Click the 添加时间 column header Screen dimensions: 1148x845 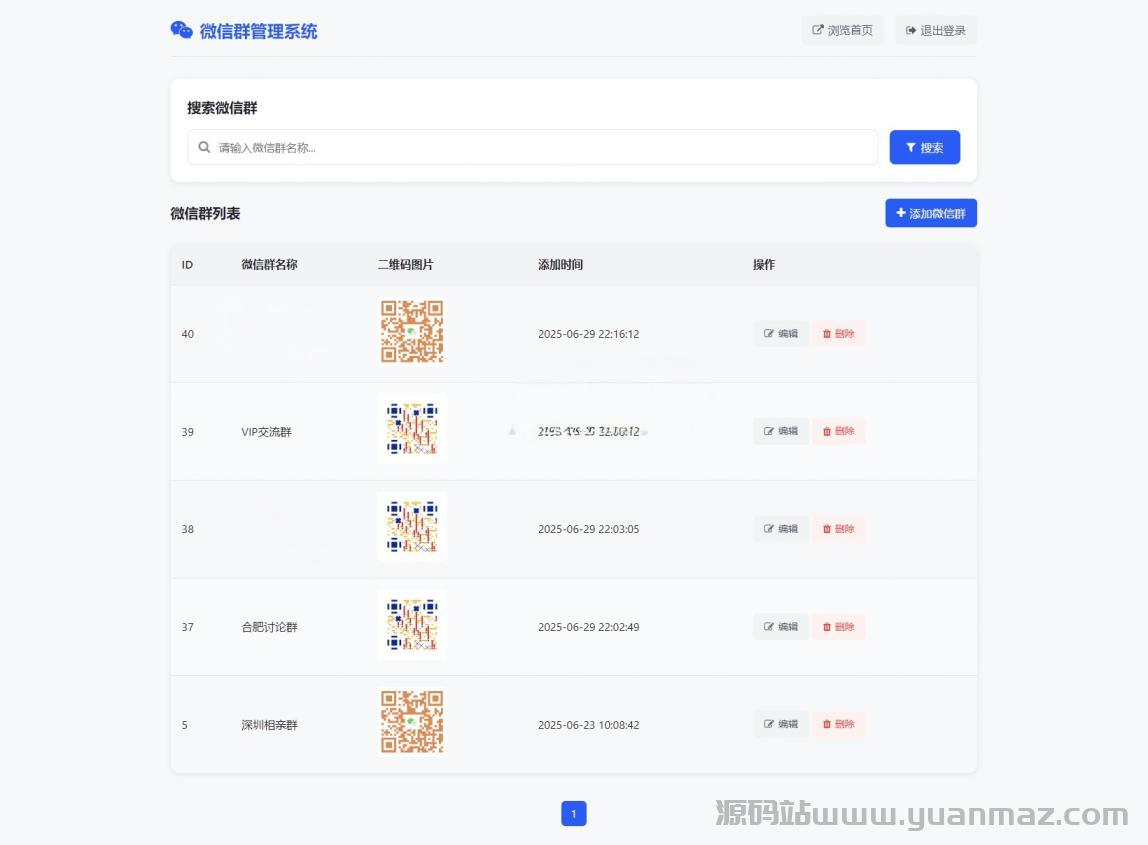560,264
